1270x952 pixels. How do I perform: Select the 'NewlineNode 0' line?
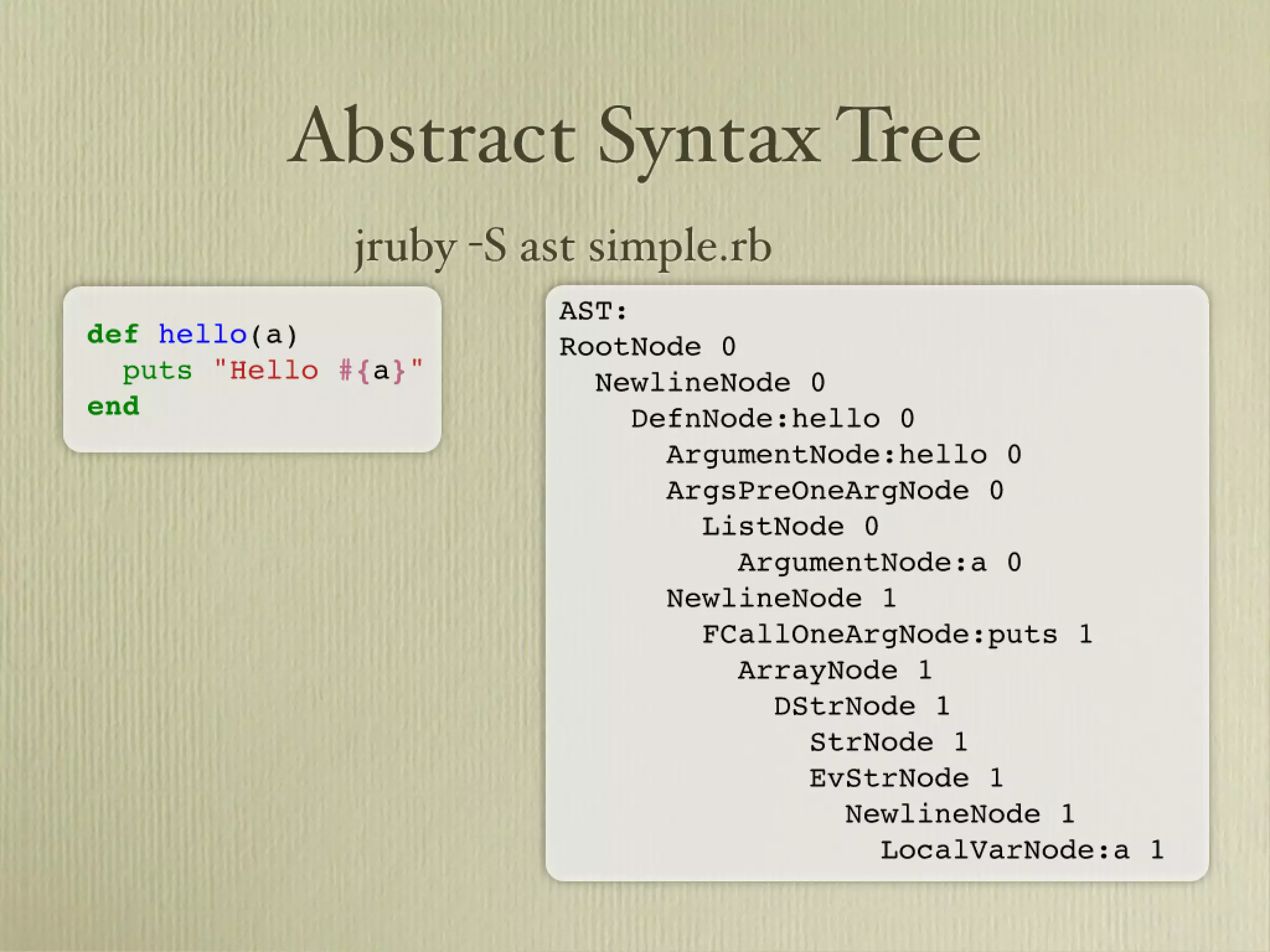(710, 382)
